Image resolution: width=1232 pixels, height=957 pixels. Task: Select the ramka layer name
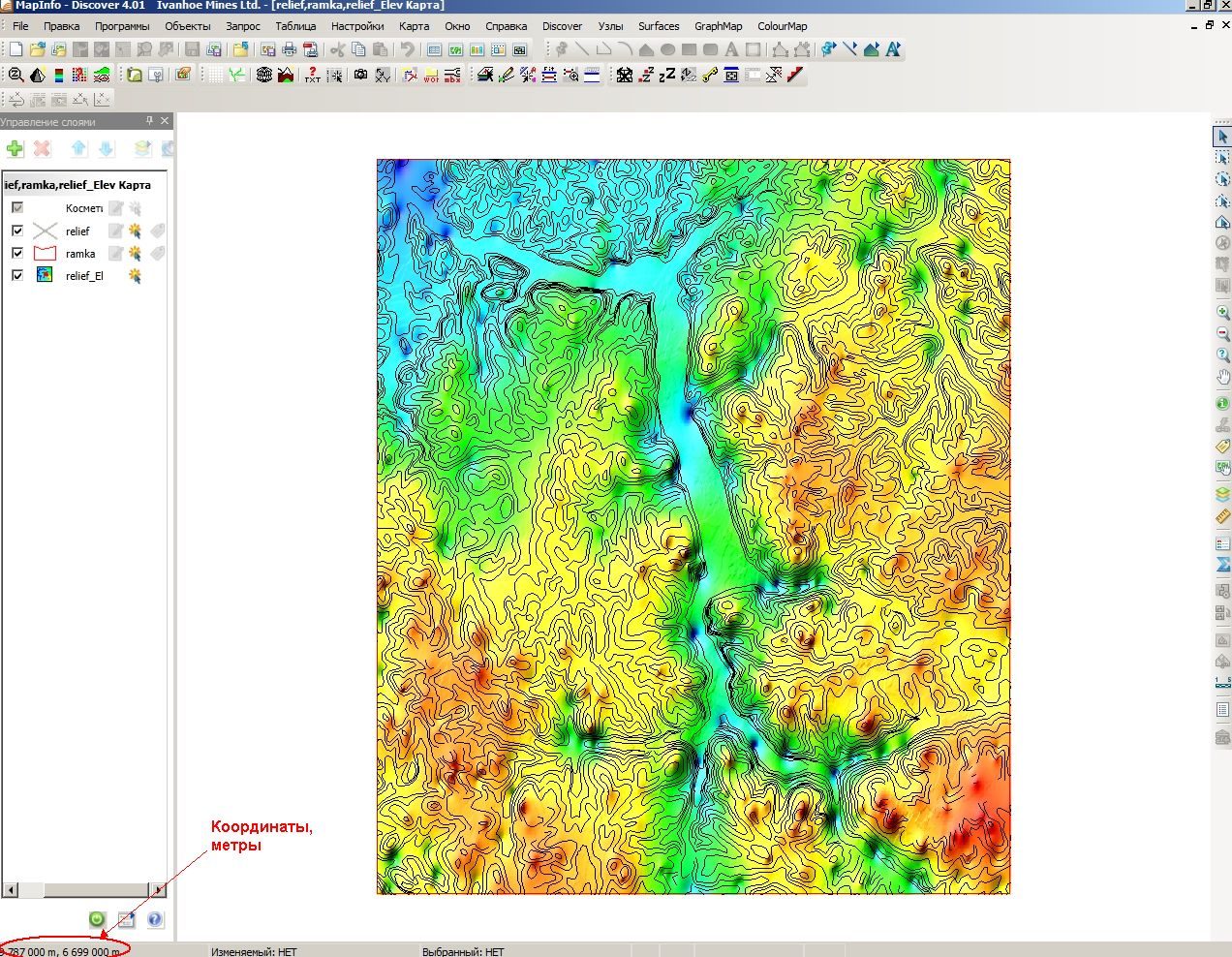[x=80, y=254]
